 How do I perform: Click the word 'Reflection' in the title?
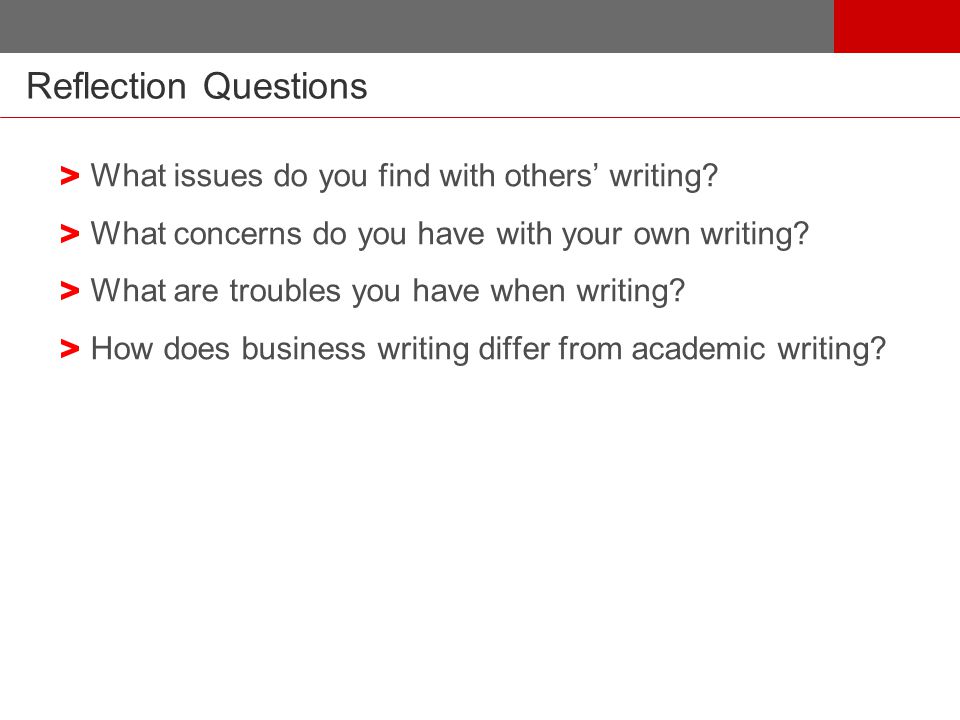tap(107, 86)
